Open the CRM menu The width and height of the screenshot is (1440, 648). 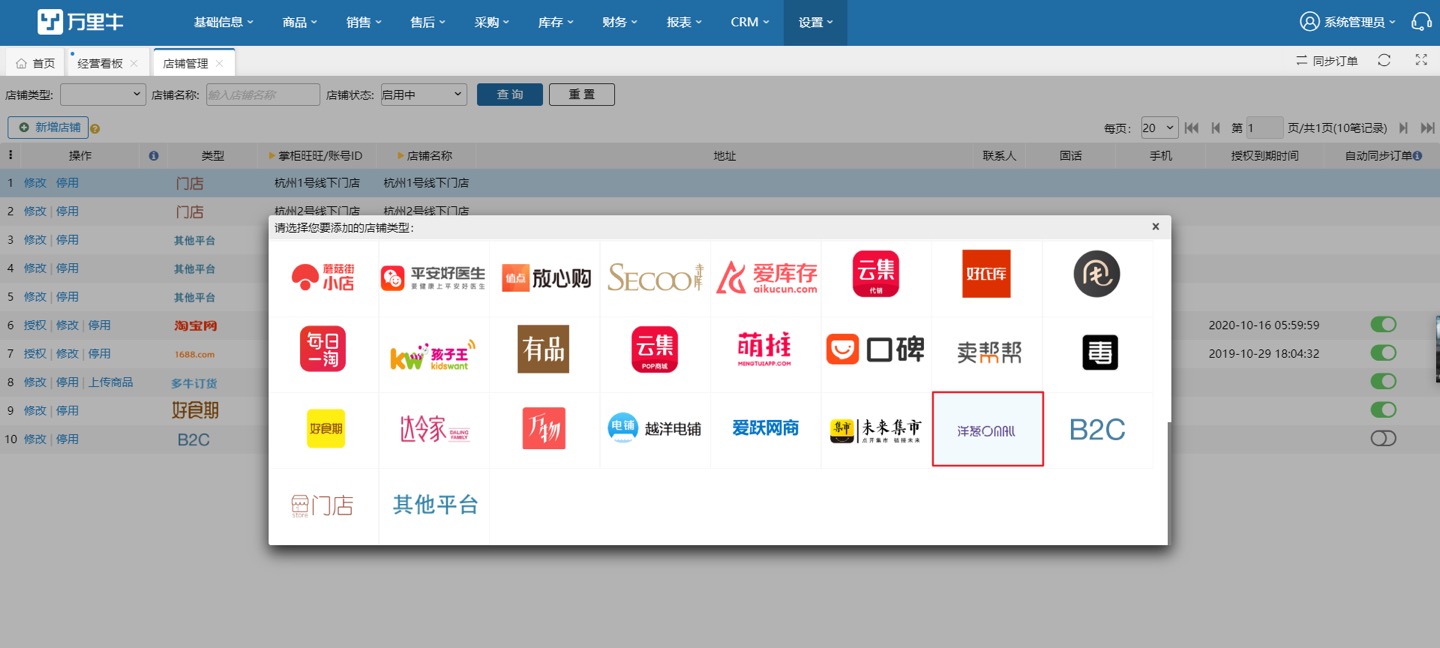click(x=750, y=22)
